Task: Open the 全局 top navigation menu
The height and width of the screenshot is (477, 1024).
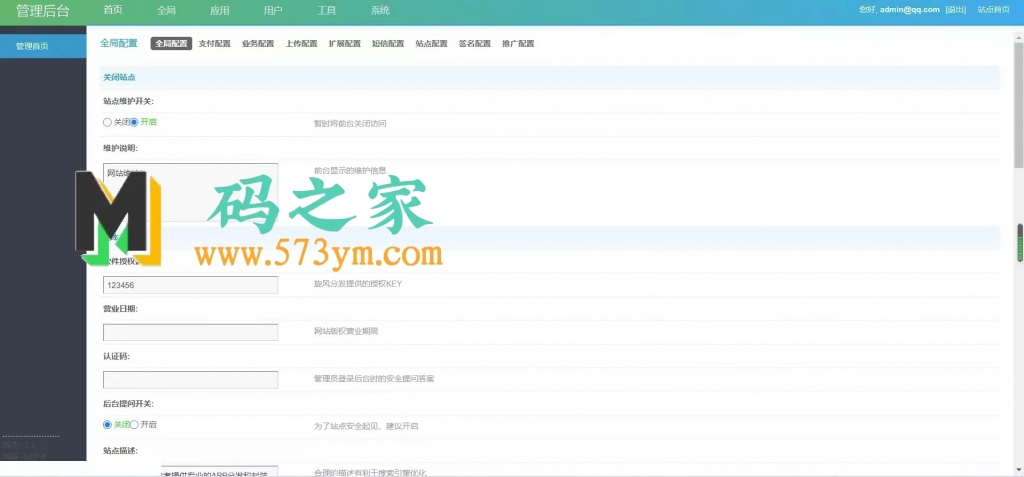Action: (167, 10)
